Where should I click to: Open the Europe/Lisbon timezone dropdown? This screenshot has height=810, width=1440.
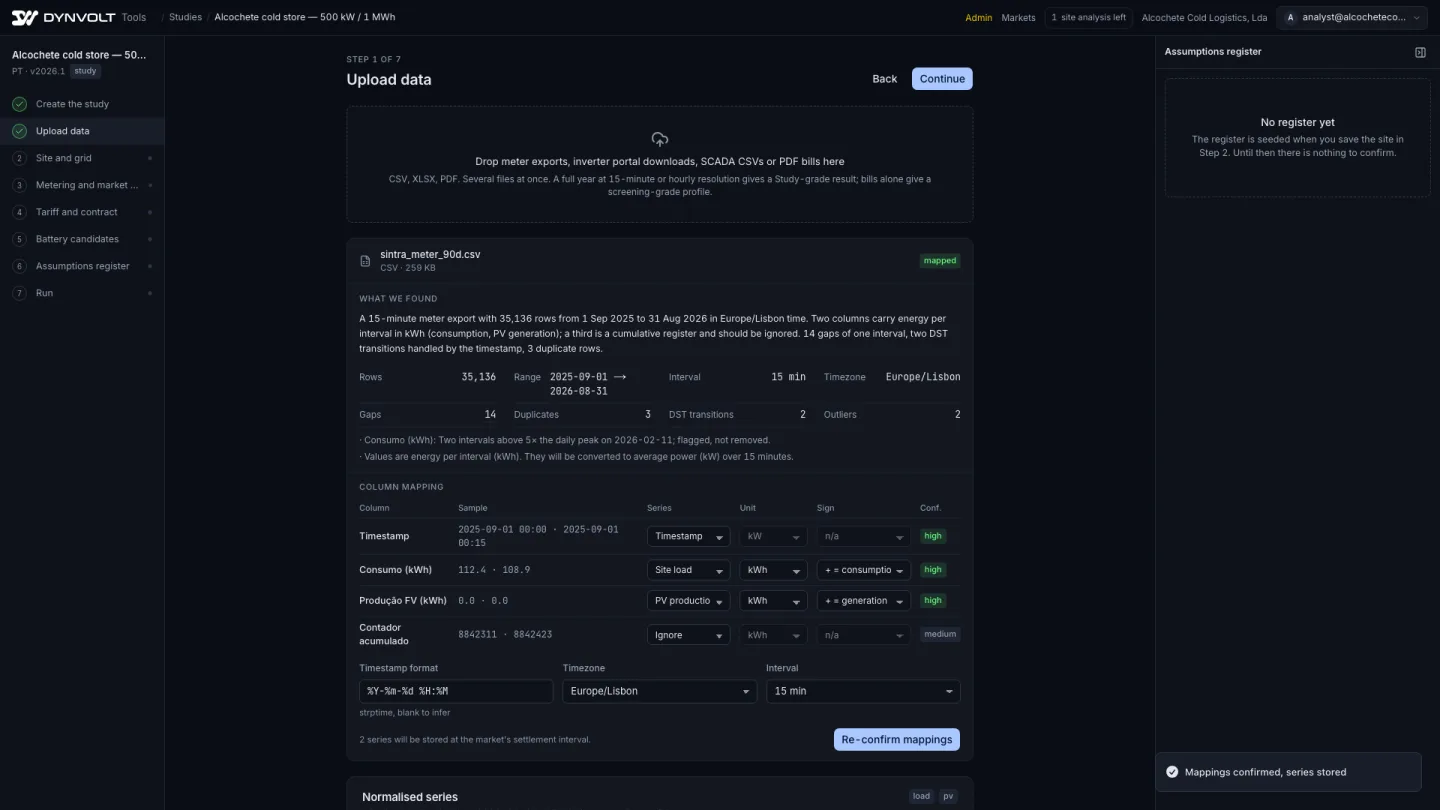tap(659, 691)
